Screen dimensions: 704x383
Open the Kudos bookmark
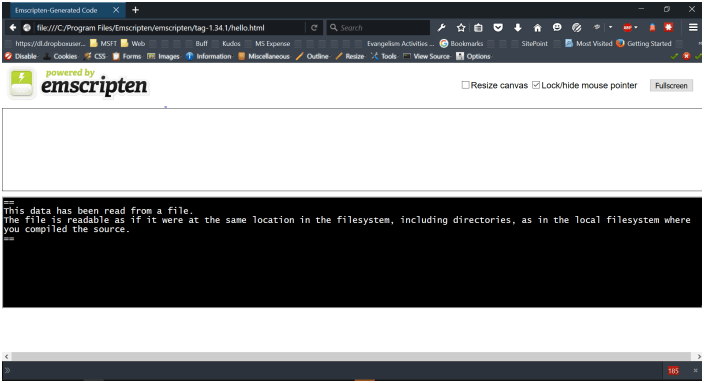(227, 44)
